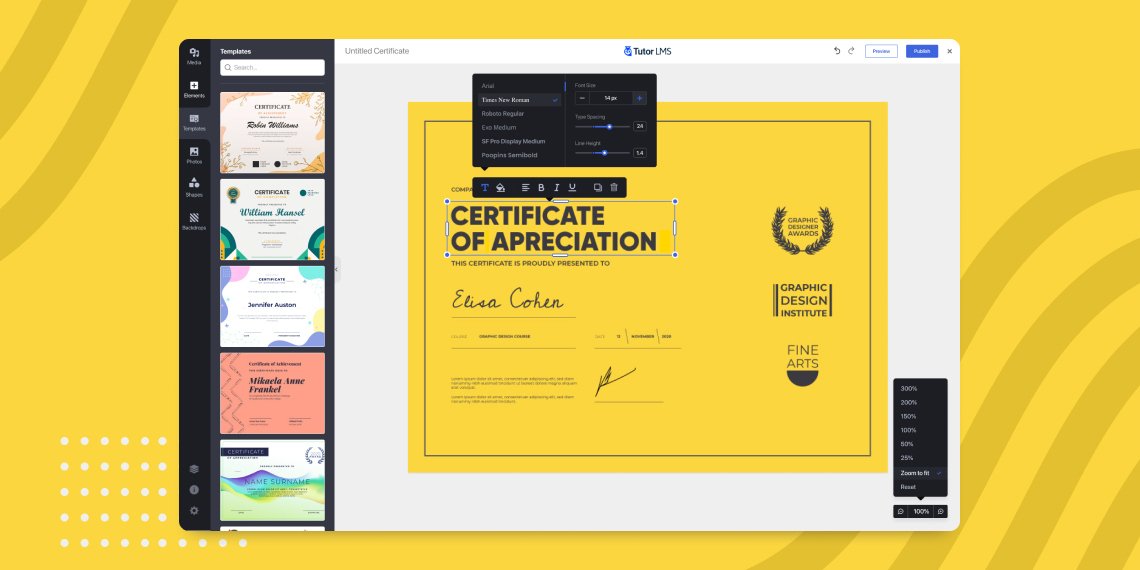Viewport: 1140px width, 570px height.
Task: Toggle italic formatting on the text
Action: tap(557, 187)
